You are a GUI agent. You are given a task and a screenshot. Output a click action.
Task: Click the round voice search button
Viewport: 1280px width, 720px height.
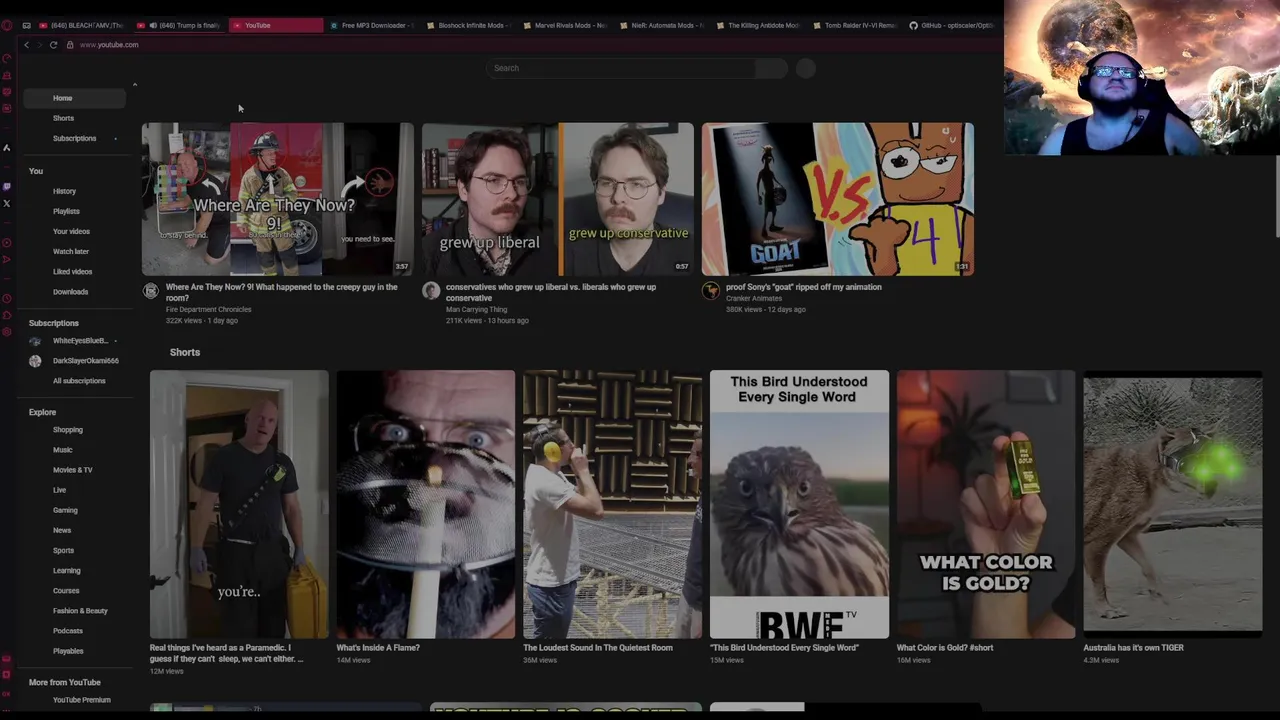tap(806, 68)
